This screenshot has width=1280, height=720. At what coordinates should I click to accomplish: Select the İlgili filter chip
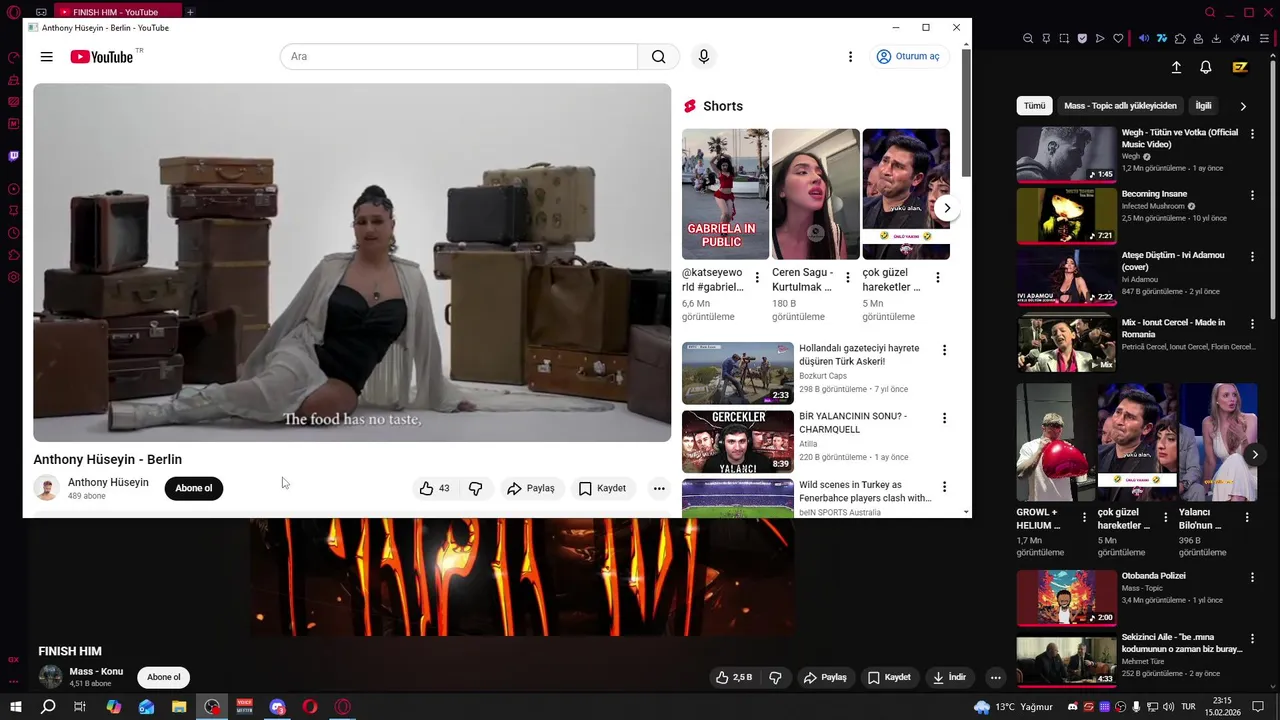(1203, 105)
